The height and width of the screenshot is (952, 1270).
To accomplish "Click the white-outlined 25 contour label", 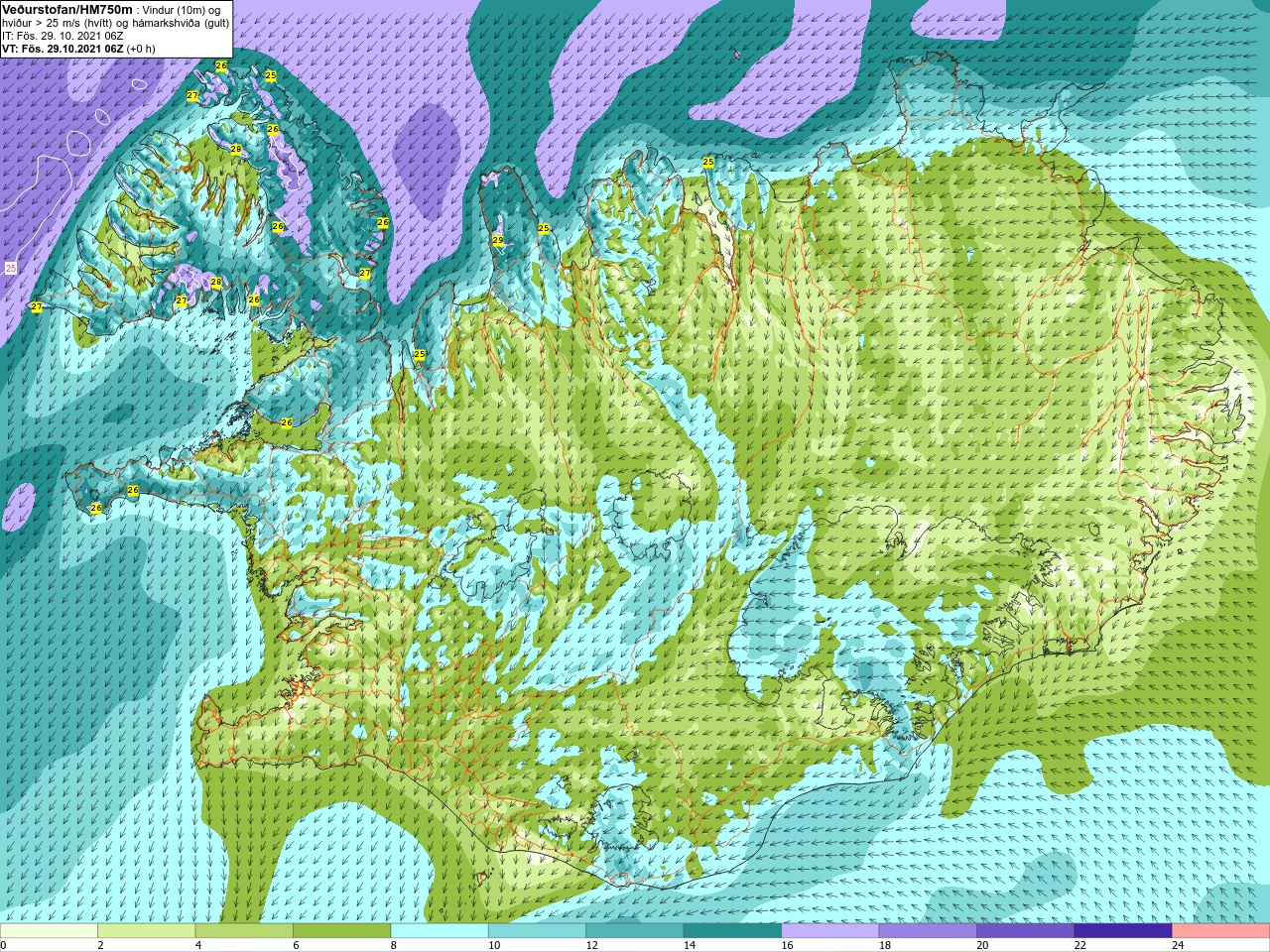I will tap(10, 268).
